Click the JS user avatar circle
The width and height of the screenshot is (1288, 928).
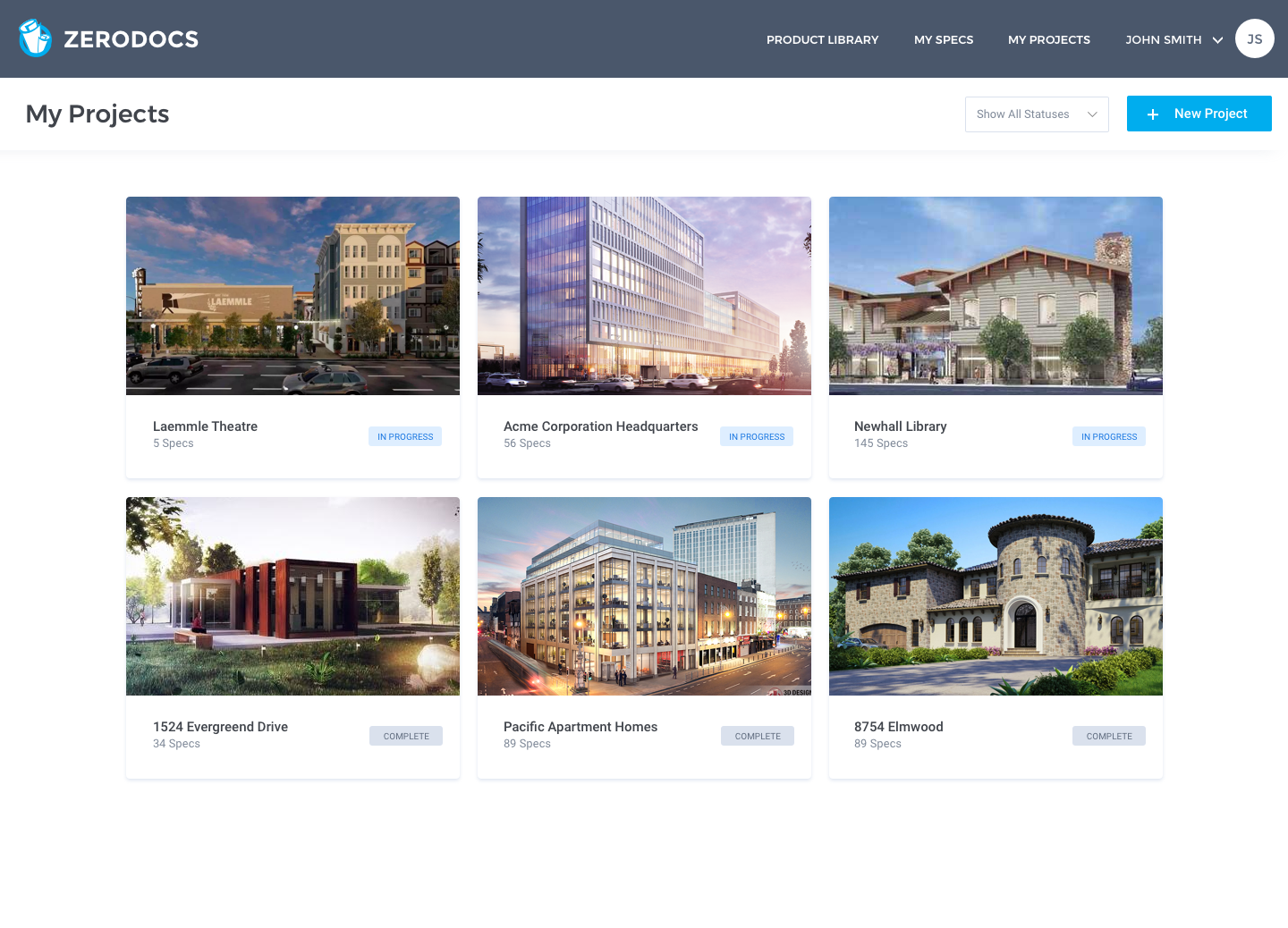click(1255, 38)
